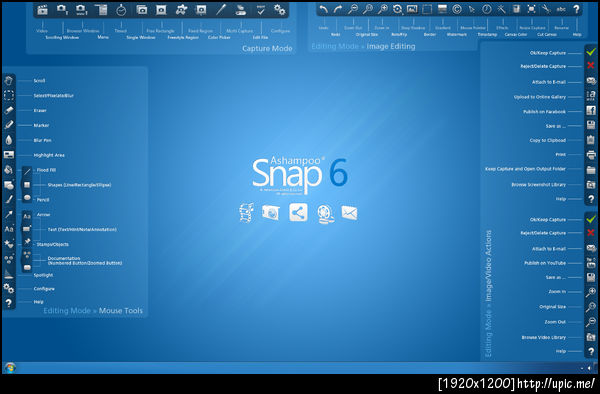The width and height of the screenshot is (600, 394).
Task: Zoom out using the Image Editing toolbar magnifier
Action: [352, 9]
